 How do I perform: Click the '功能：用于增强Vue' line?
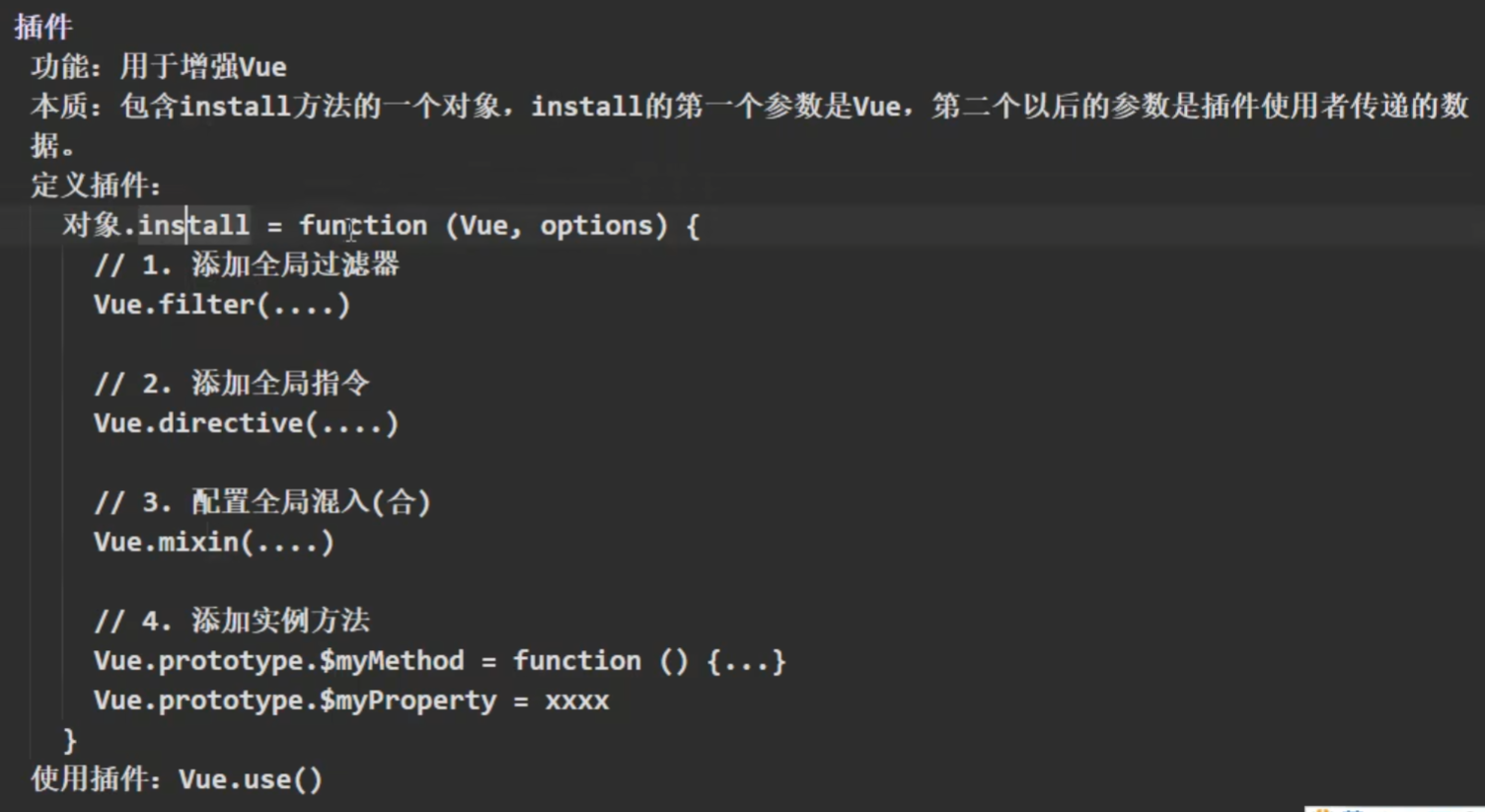point(159,67)
